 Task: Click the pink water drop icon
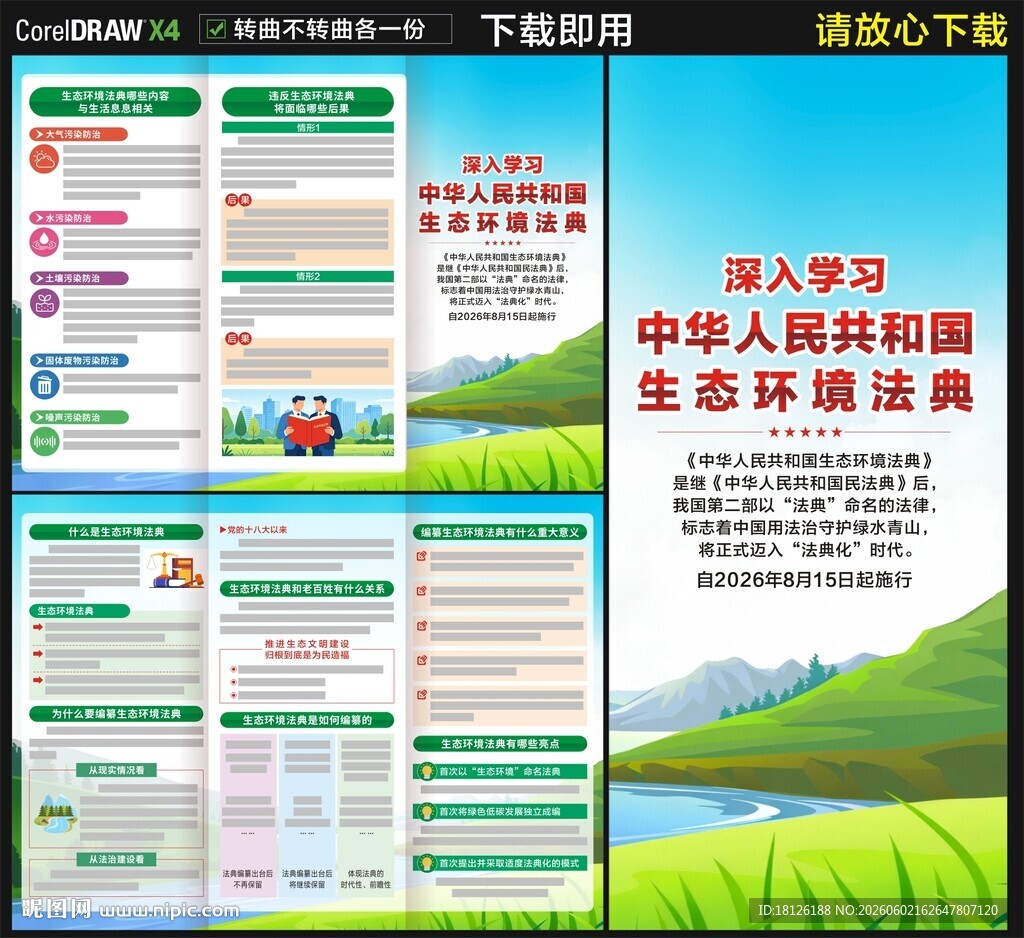pyautogui.click(x=44, y=242)
